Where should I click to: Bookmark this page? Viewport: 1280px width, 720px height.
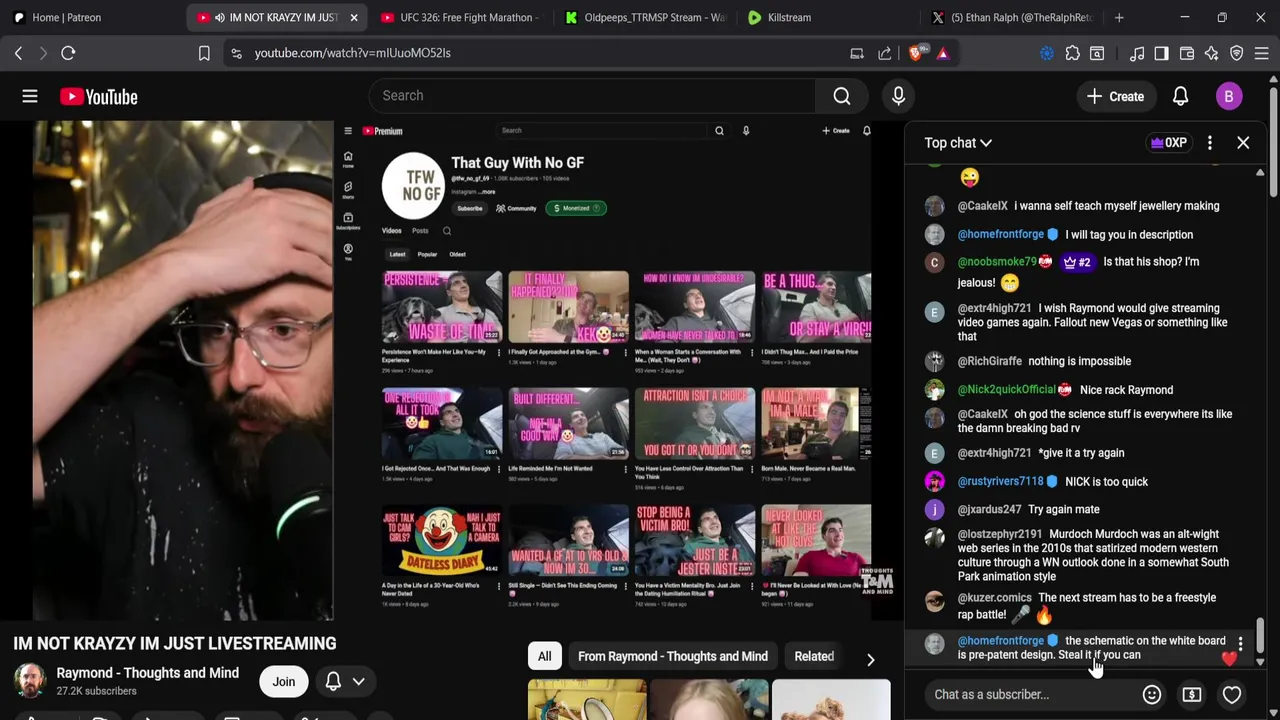point(204,53)
